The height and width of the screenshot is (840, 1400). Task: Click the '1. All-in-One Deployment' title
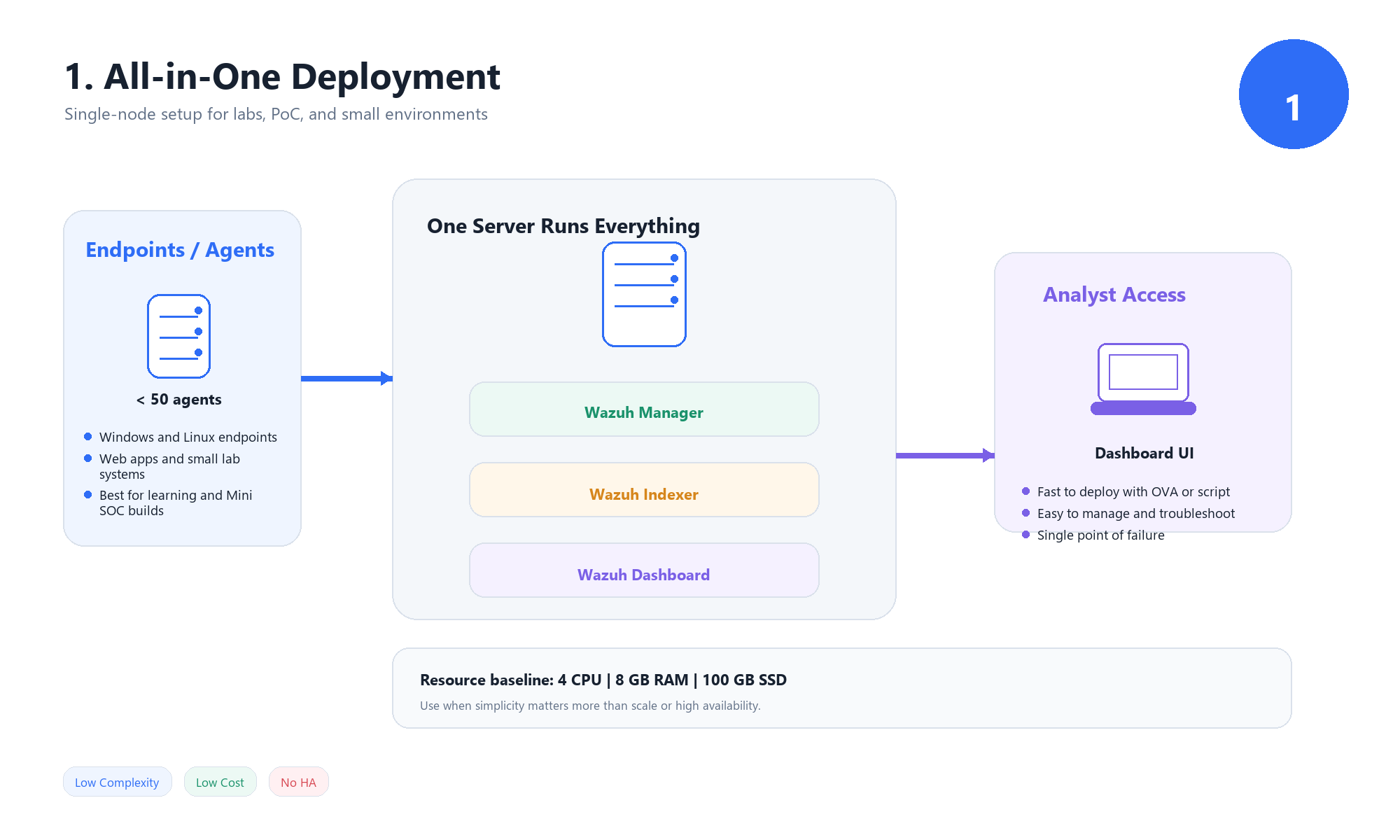pos(282,77)
